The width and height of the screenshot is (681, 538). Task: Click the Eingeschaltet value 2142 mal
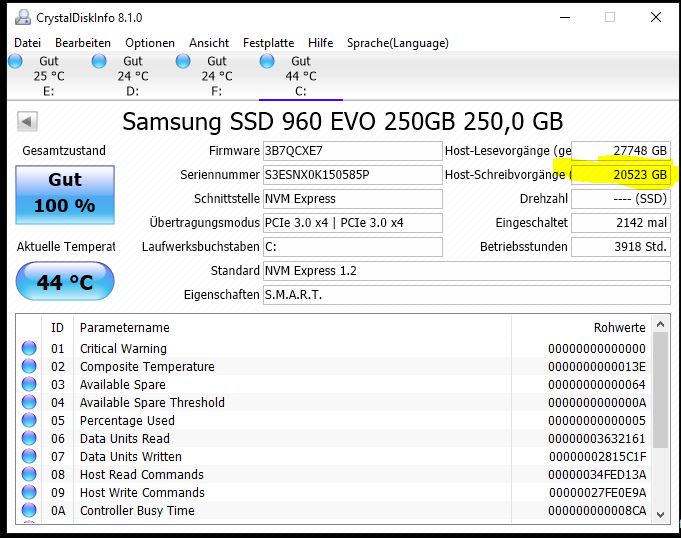click(621, 223)
